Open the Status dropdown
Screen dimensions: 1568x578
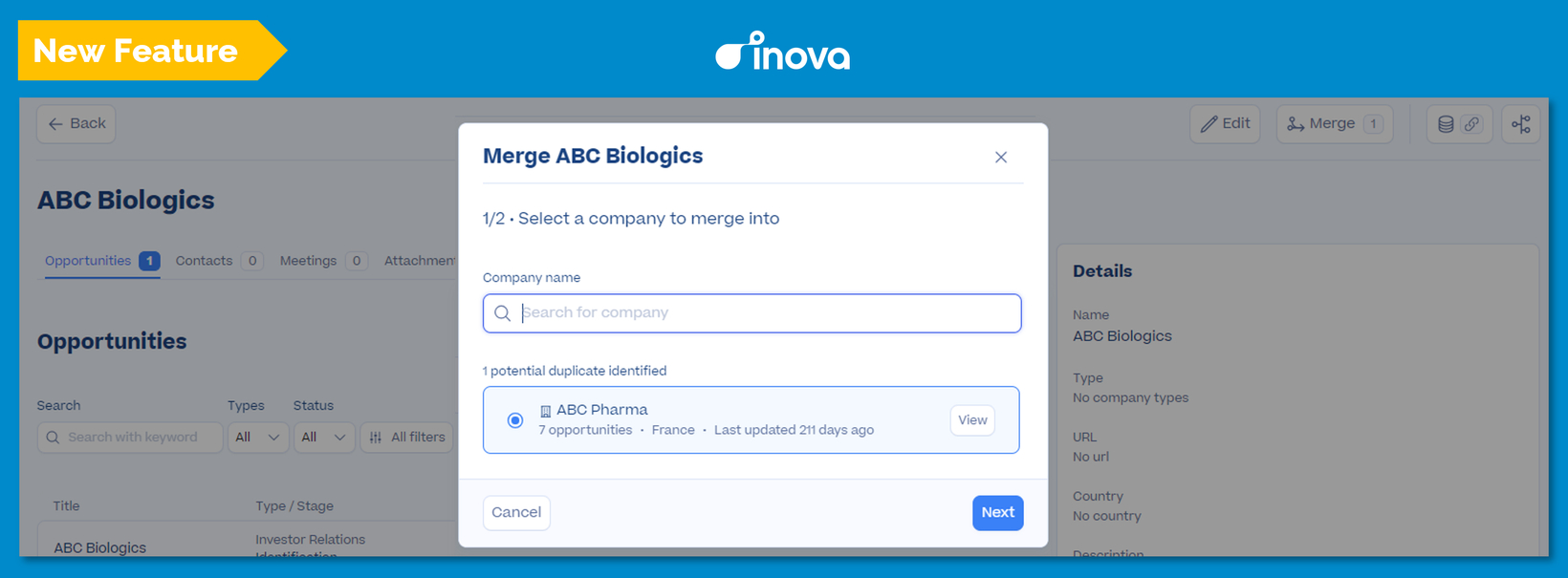pyautogui.click(x=324, y=438)
